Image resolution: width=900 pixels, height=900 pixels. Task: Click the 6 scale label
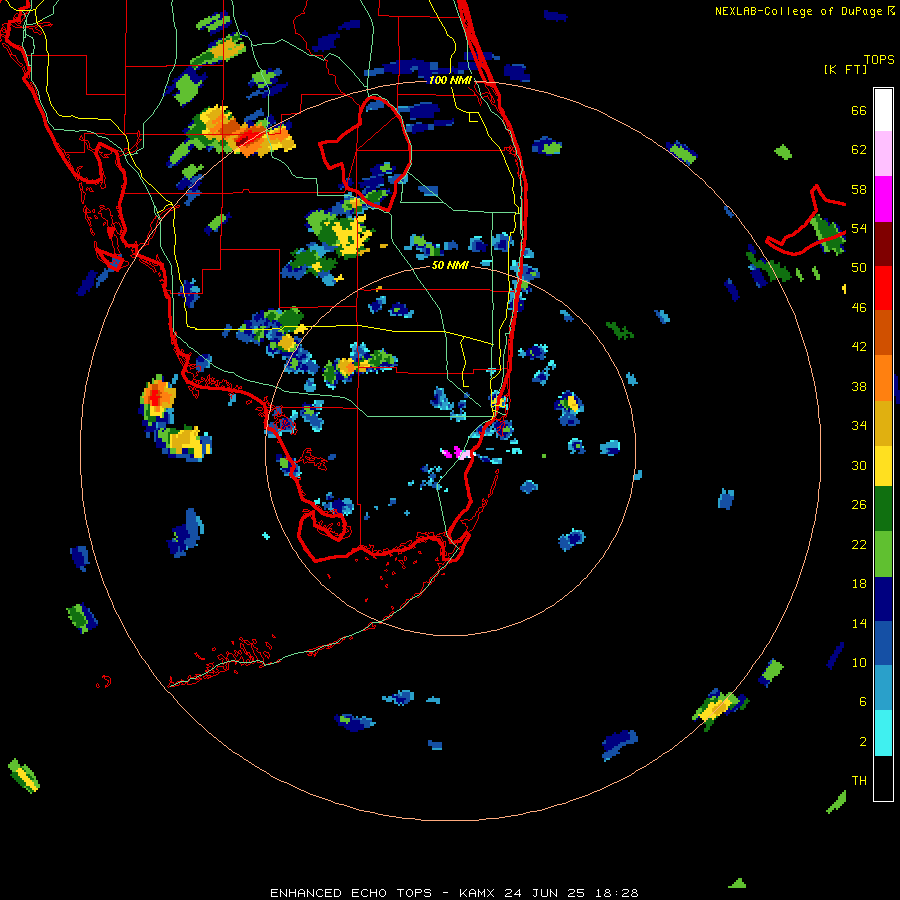pyautogui.click(x=863, y=701)
